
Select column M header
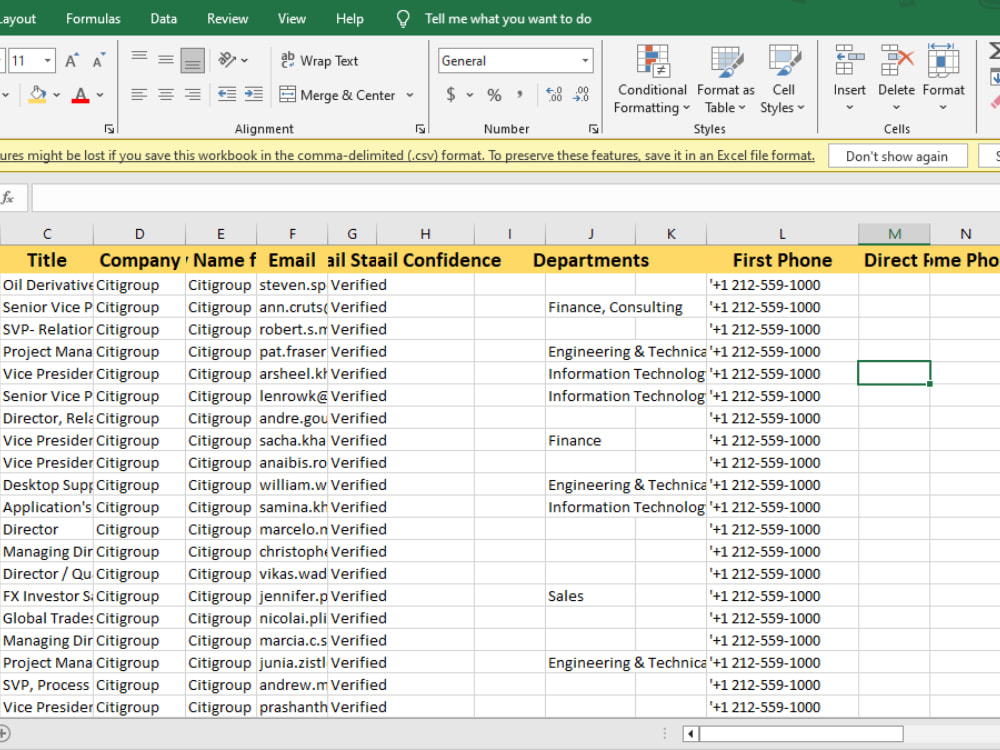894,234
